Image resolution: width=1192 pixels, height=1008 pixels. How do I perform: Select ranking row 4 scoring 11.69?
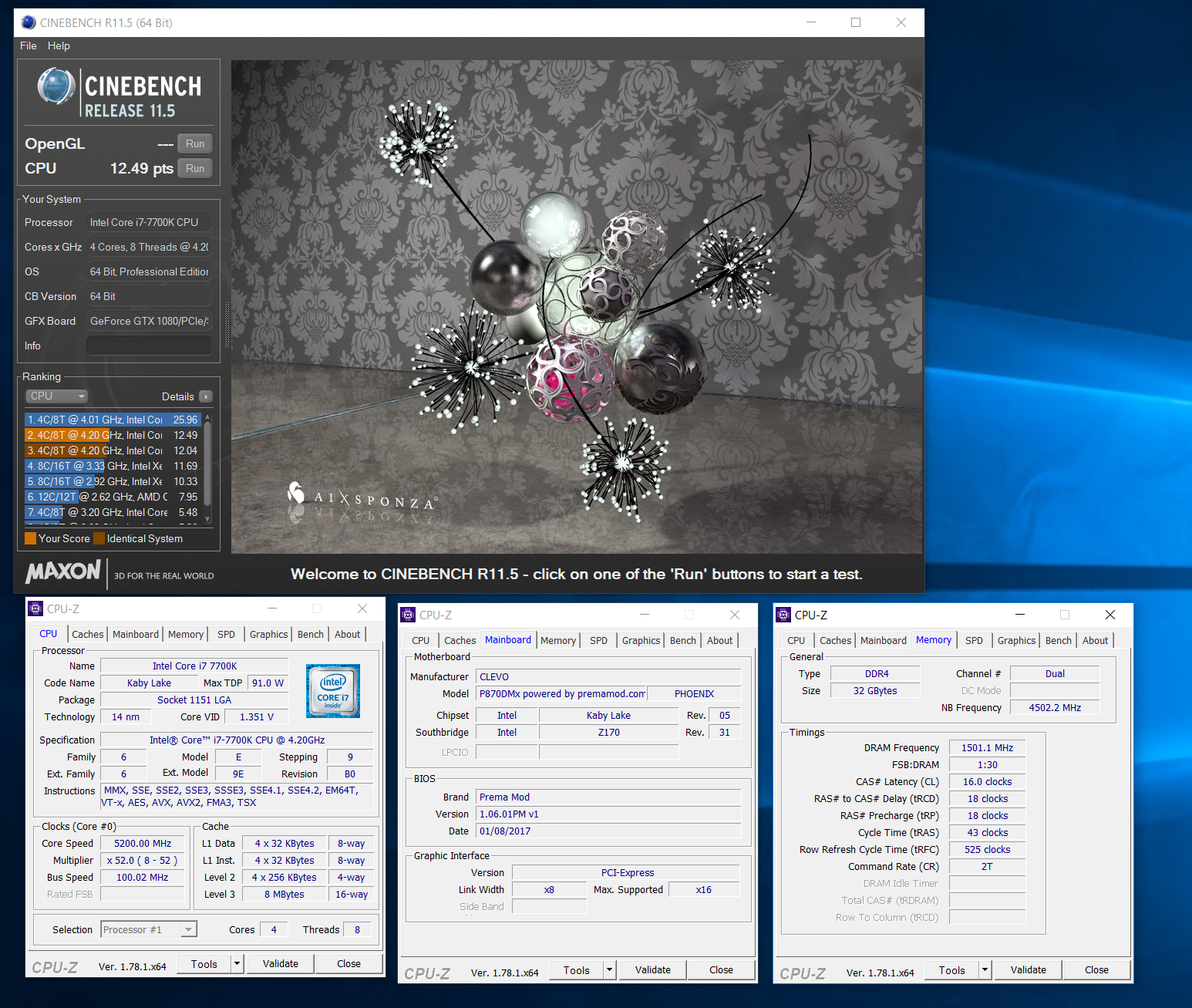point(113,466)
